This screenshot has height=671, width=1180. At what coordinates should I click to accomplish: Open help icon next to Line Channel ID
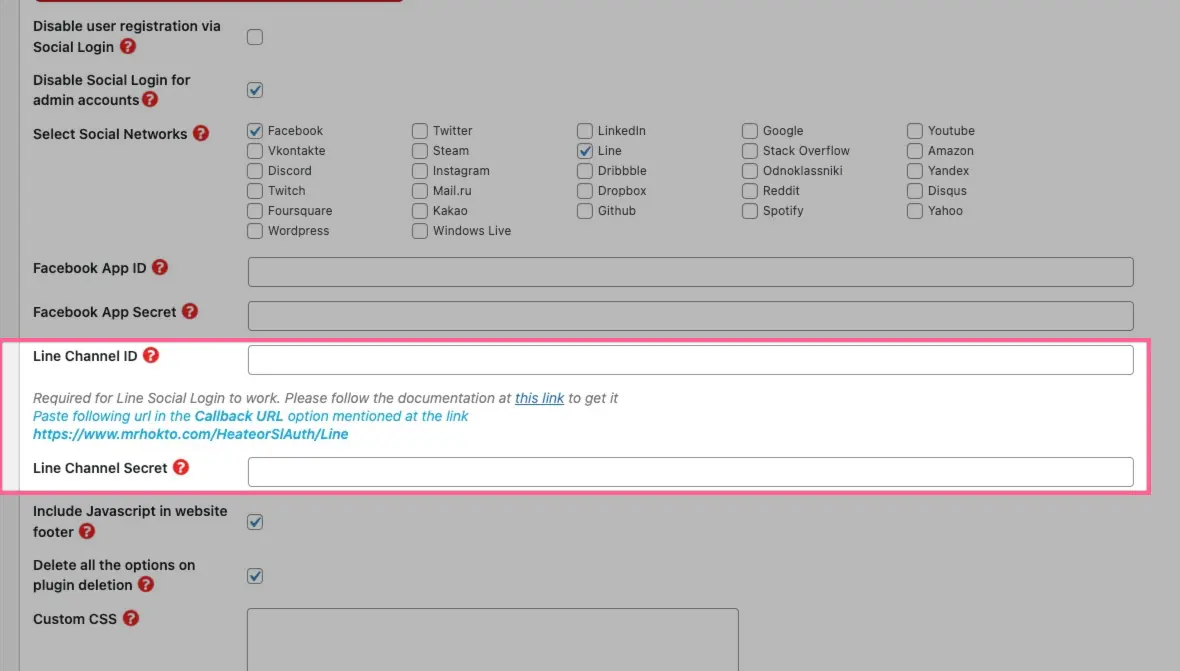coord(151,355)
